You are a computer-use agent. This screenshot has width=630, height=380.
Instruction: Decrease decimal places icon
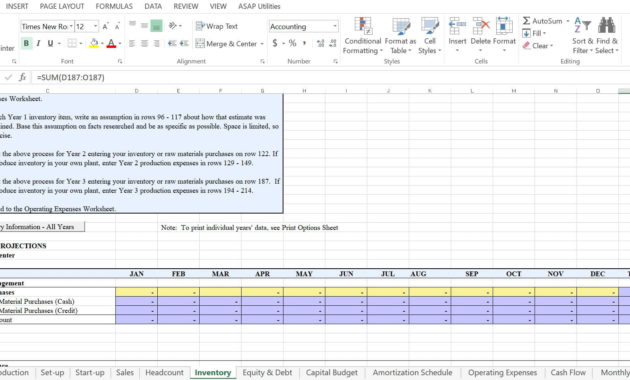click(x=333, y=43)
